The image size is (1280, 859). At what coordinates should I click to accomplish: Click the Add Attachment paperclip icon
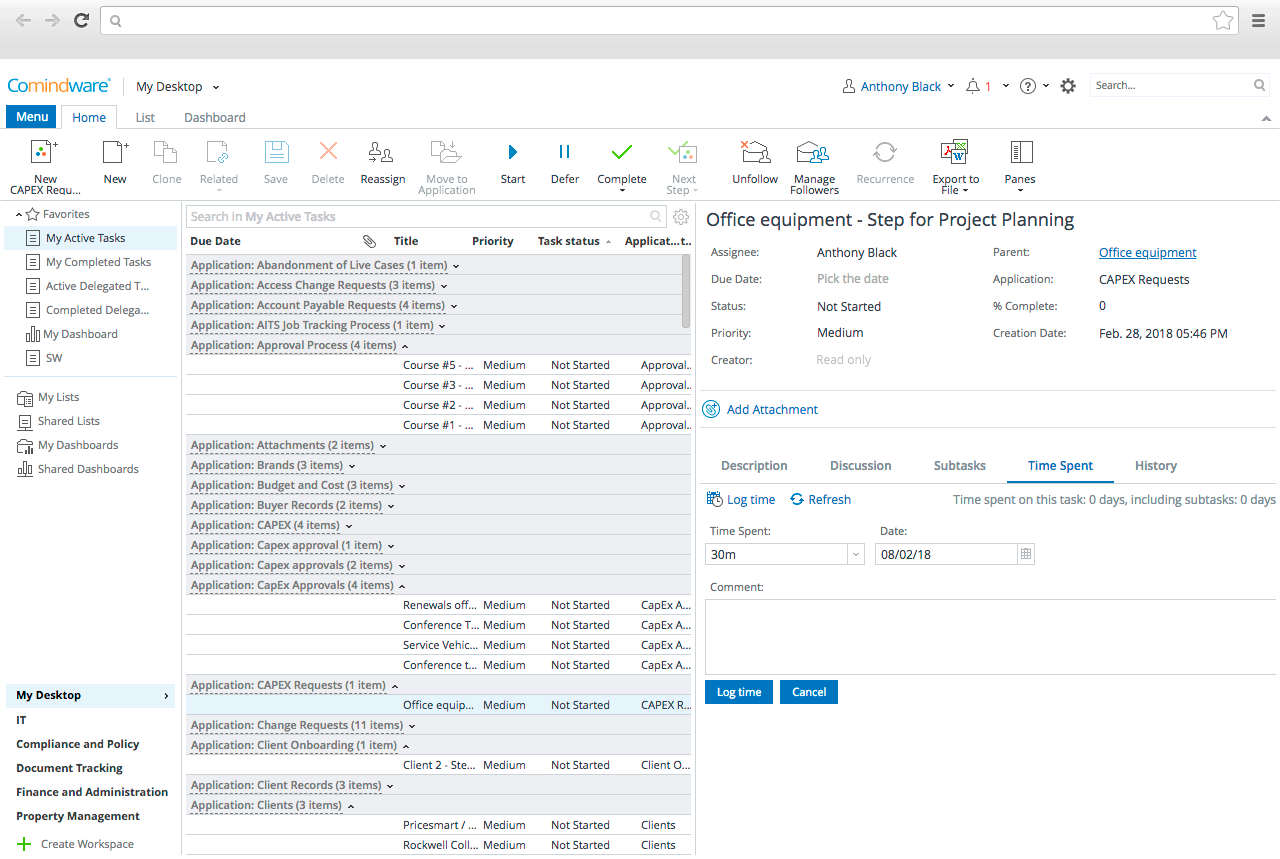(712, 409)
